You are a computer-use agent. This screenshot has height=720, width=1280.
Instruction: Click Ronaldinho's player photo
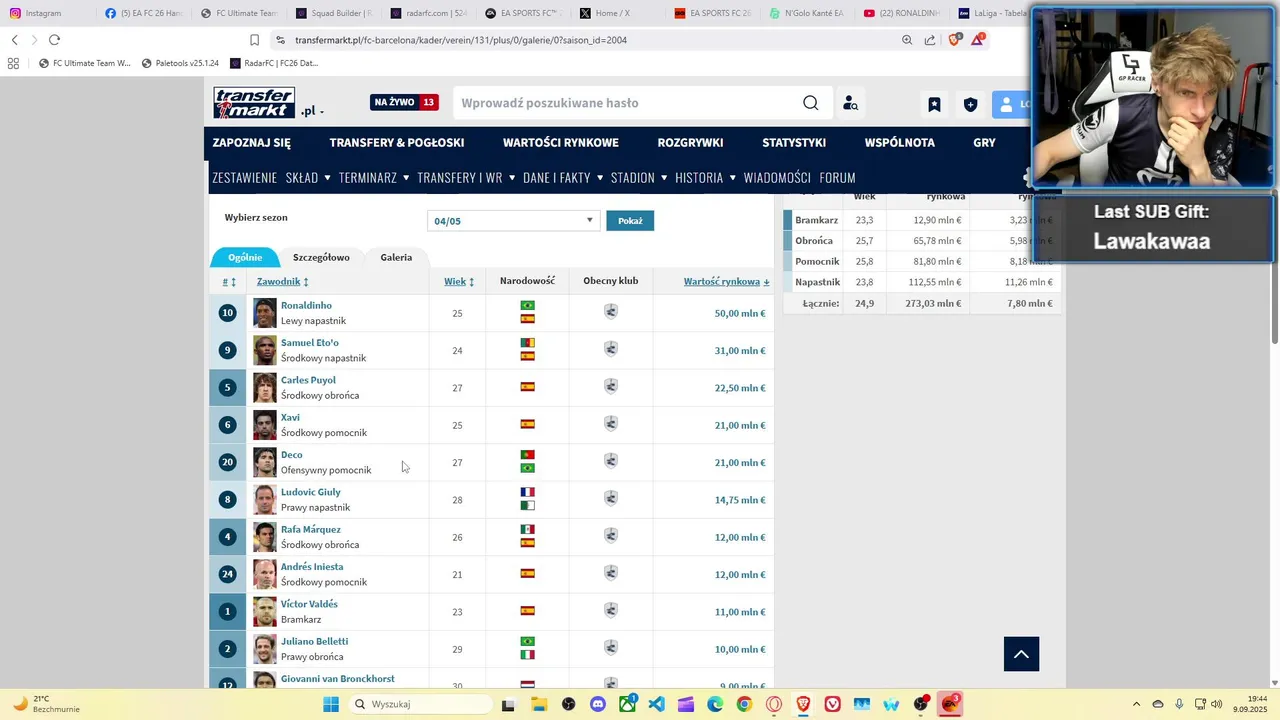click(x=264, y=313)
